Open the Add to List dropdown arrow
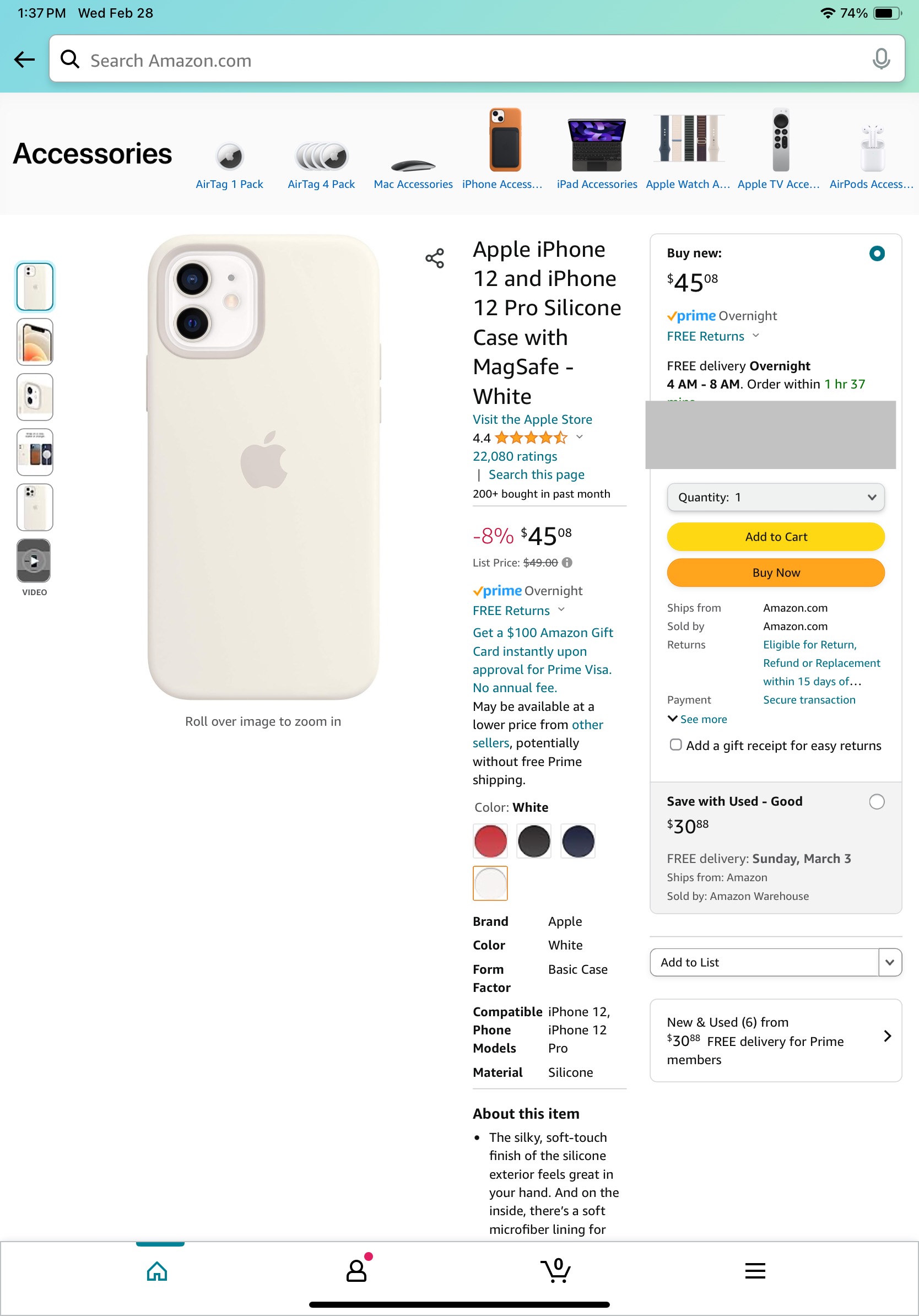The image size is (919, 1316). pyautogui.click(x=889, y=962)
